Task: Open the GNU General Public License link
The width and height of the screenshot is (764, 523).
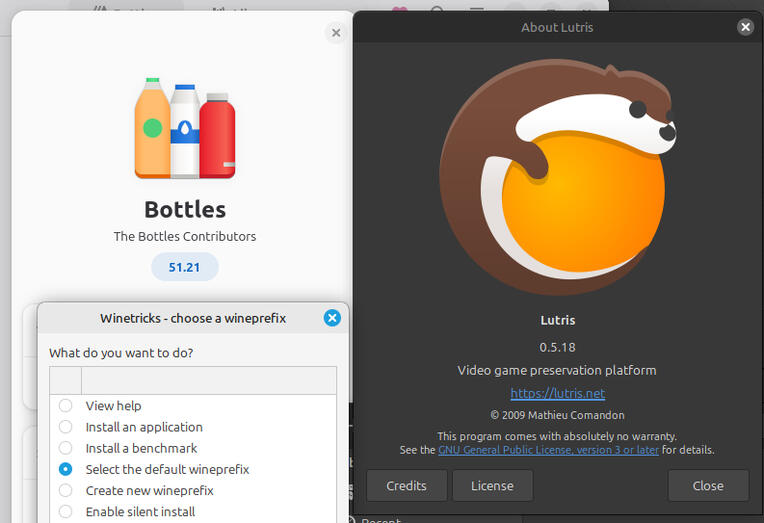Action: (x=548, y=450)
